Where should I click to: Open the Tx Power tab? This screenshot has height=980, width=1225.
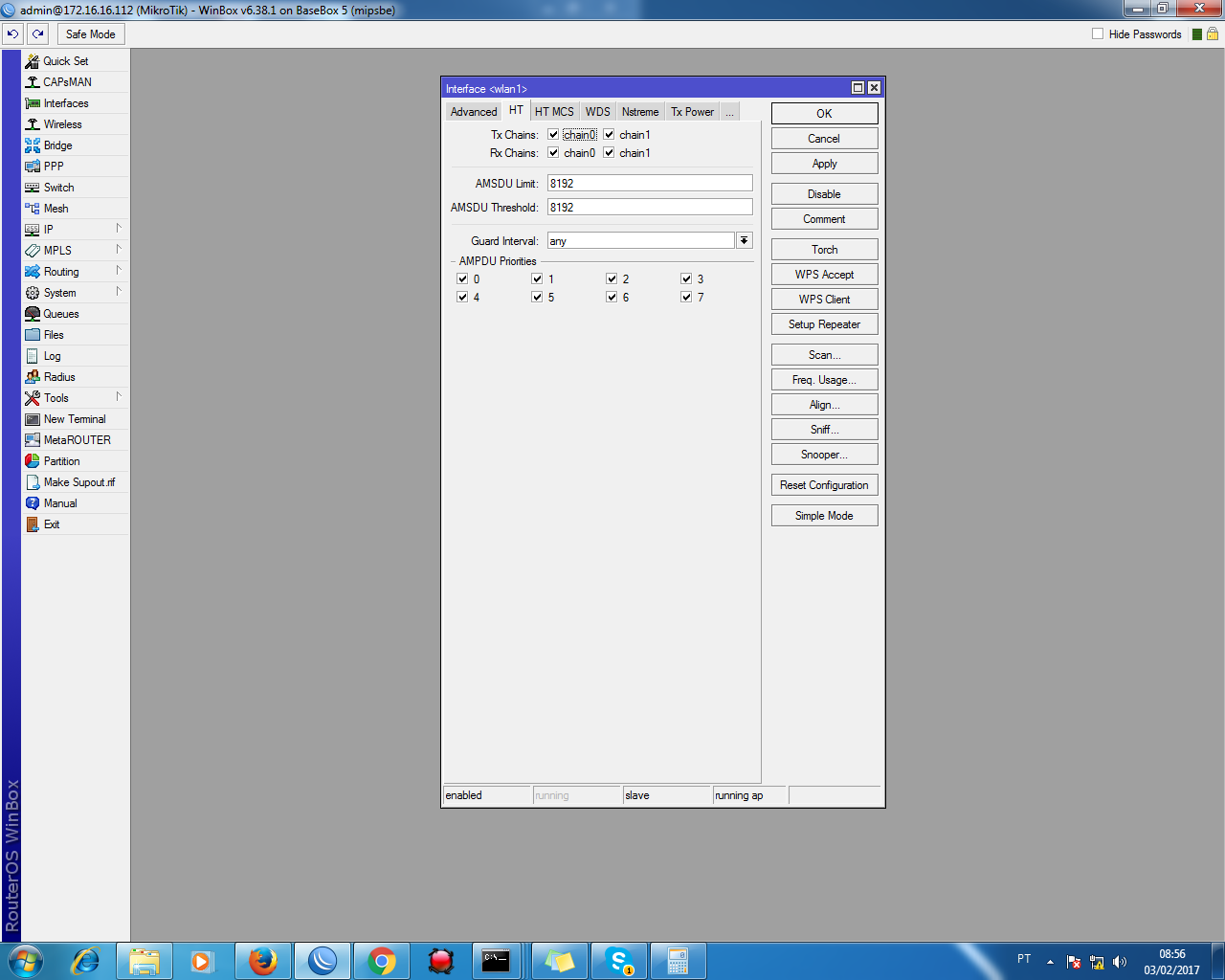[693, 112]
